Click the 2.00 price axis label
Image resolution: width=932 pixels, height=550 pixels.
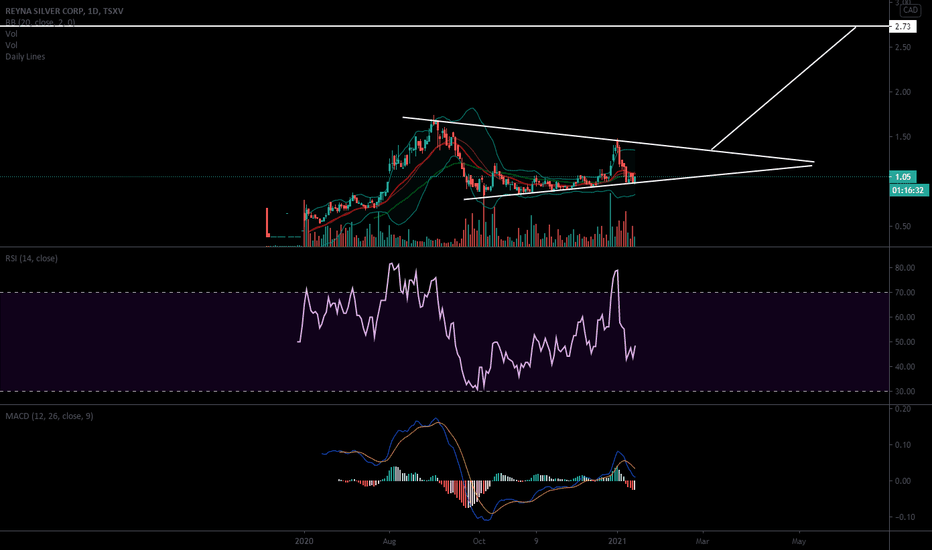[902, 92]
